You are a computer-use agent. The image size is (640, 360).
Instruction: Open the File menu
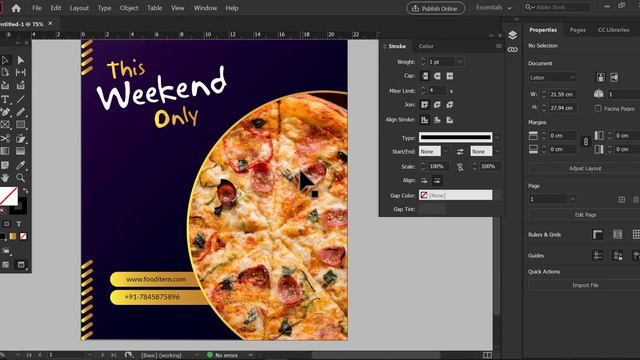click(37, 8)
